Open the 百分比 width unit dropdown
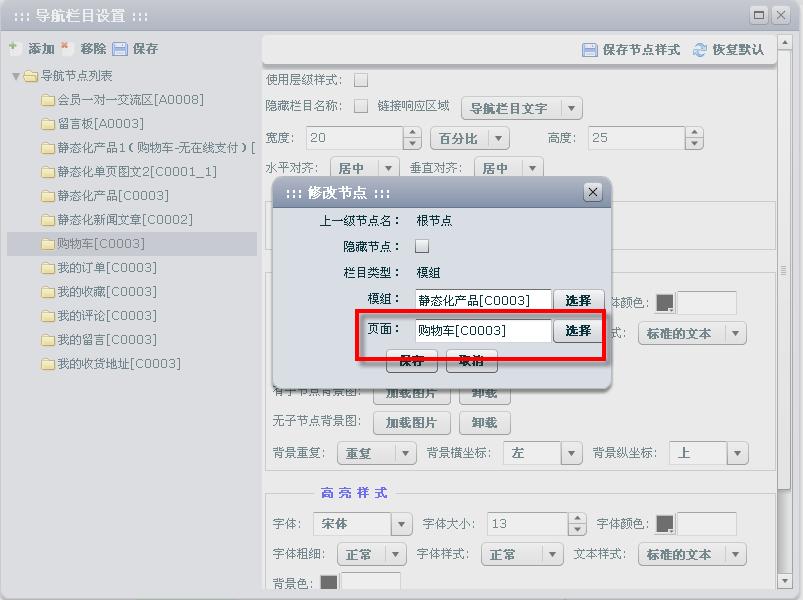Screen dimensions: 803x600 point(498,138)
